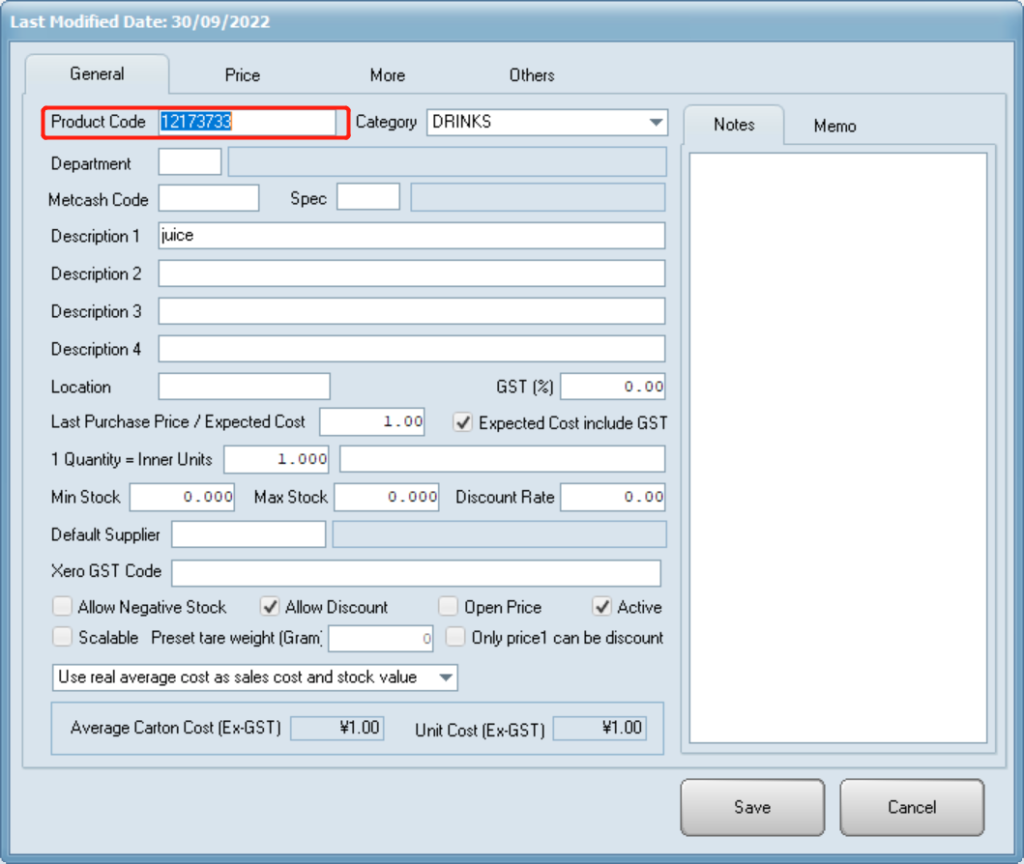Toggle the Active checkbox

pyautogui.click(x=602, y=607)
